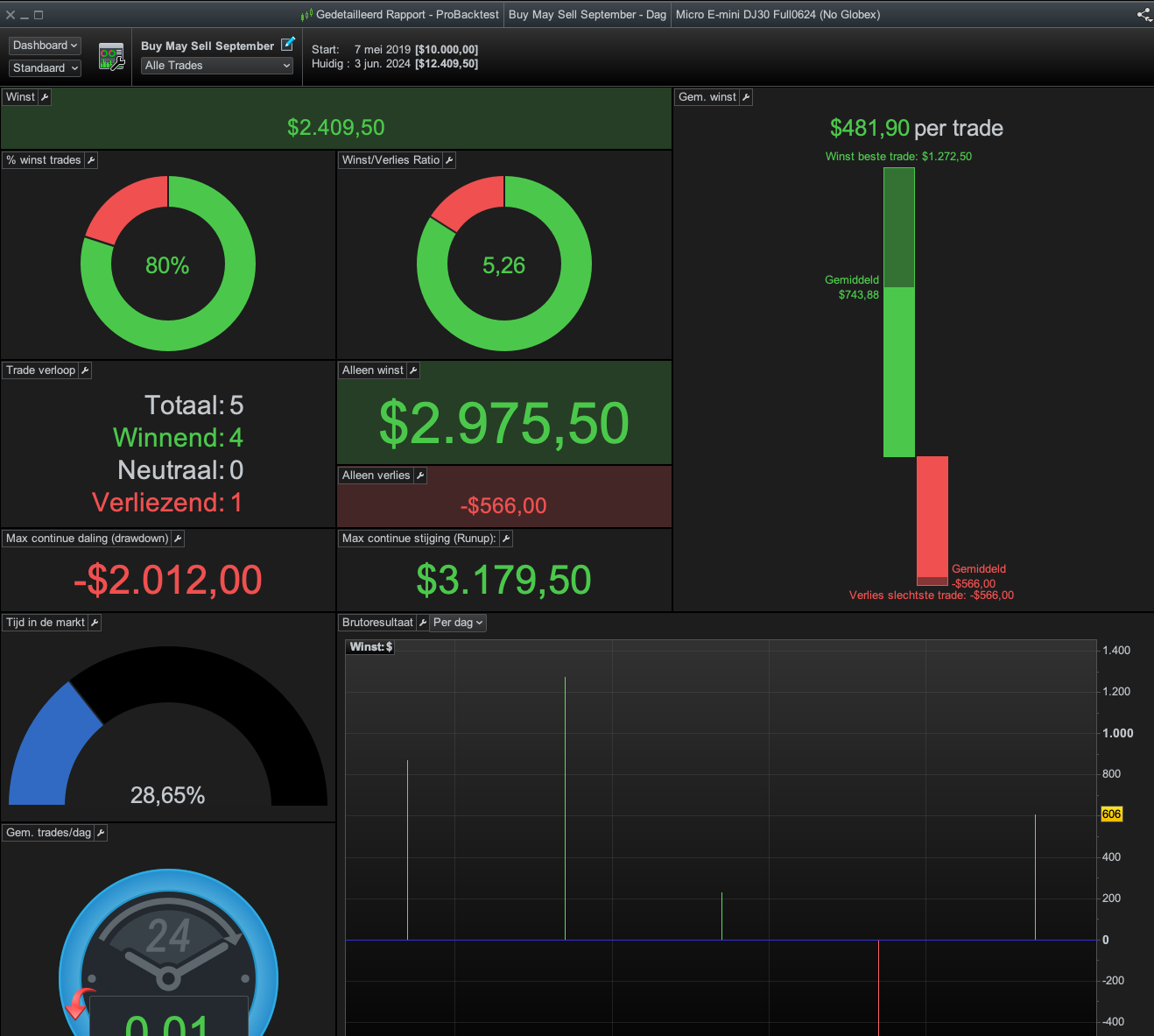The height and width of the screenshot is (1036, 1154).
Task: Click the 80% win rate donut chart
Action: pos(168,264)
